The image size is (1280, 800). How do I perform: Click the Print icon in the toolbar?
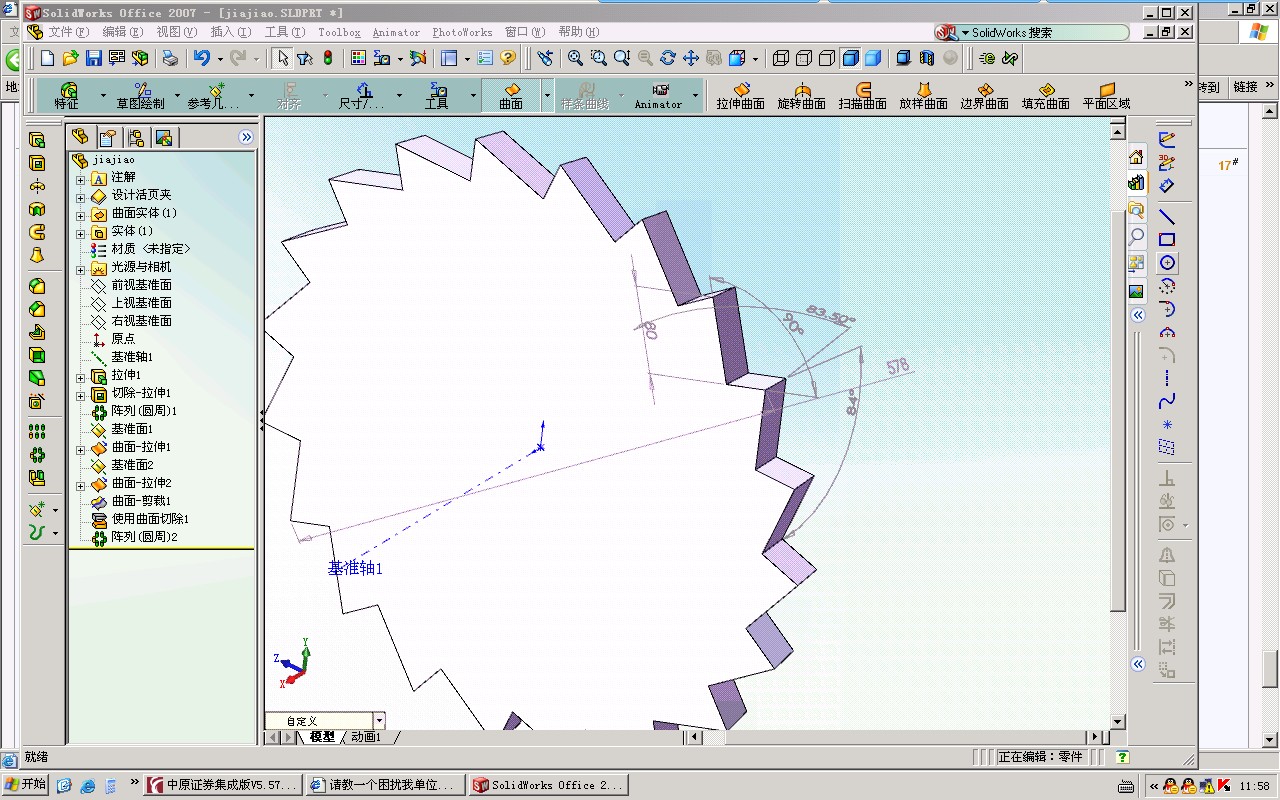pyautogui.click(x=170, y=58)
